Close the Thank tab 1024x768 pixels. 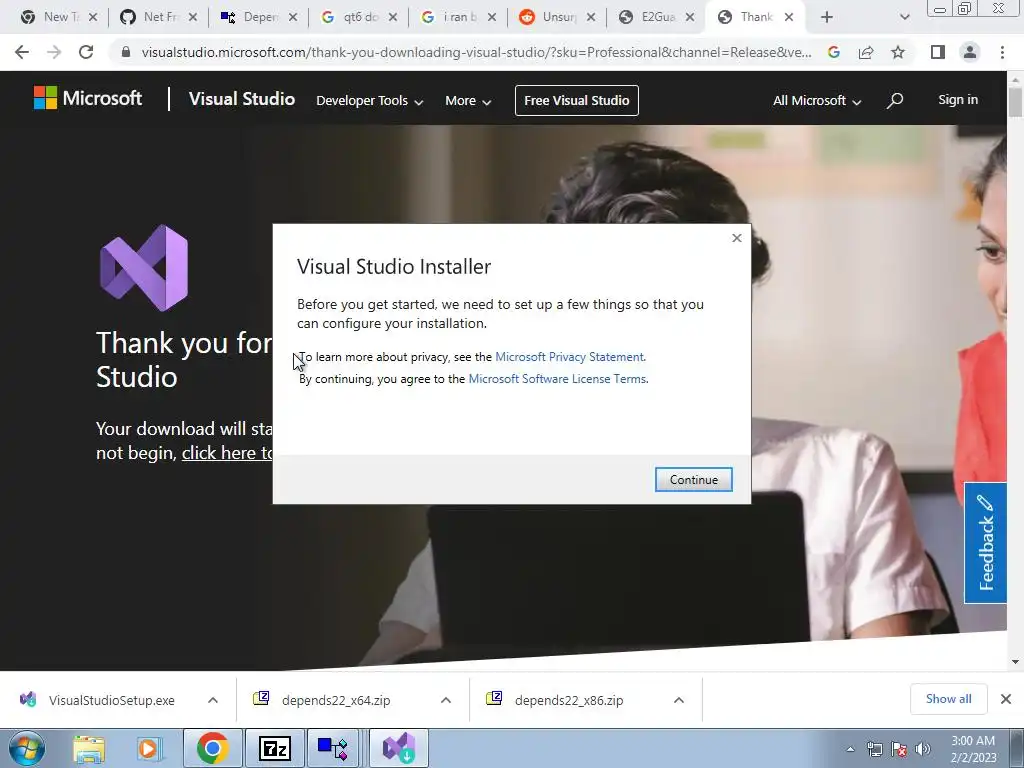(789, 17)
